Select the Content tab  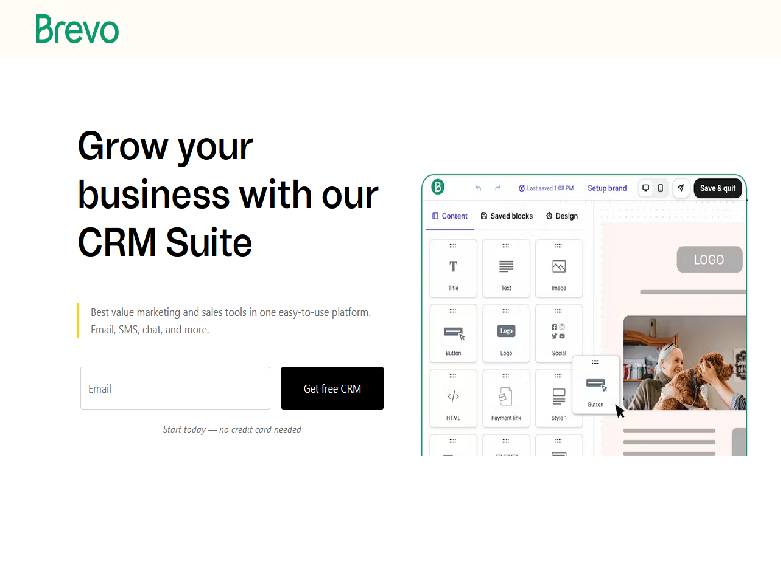[450, 216]
